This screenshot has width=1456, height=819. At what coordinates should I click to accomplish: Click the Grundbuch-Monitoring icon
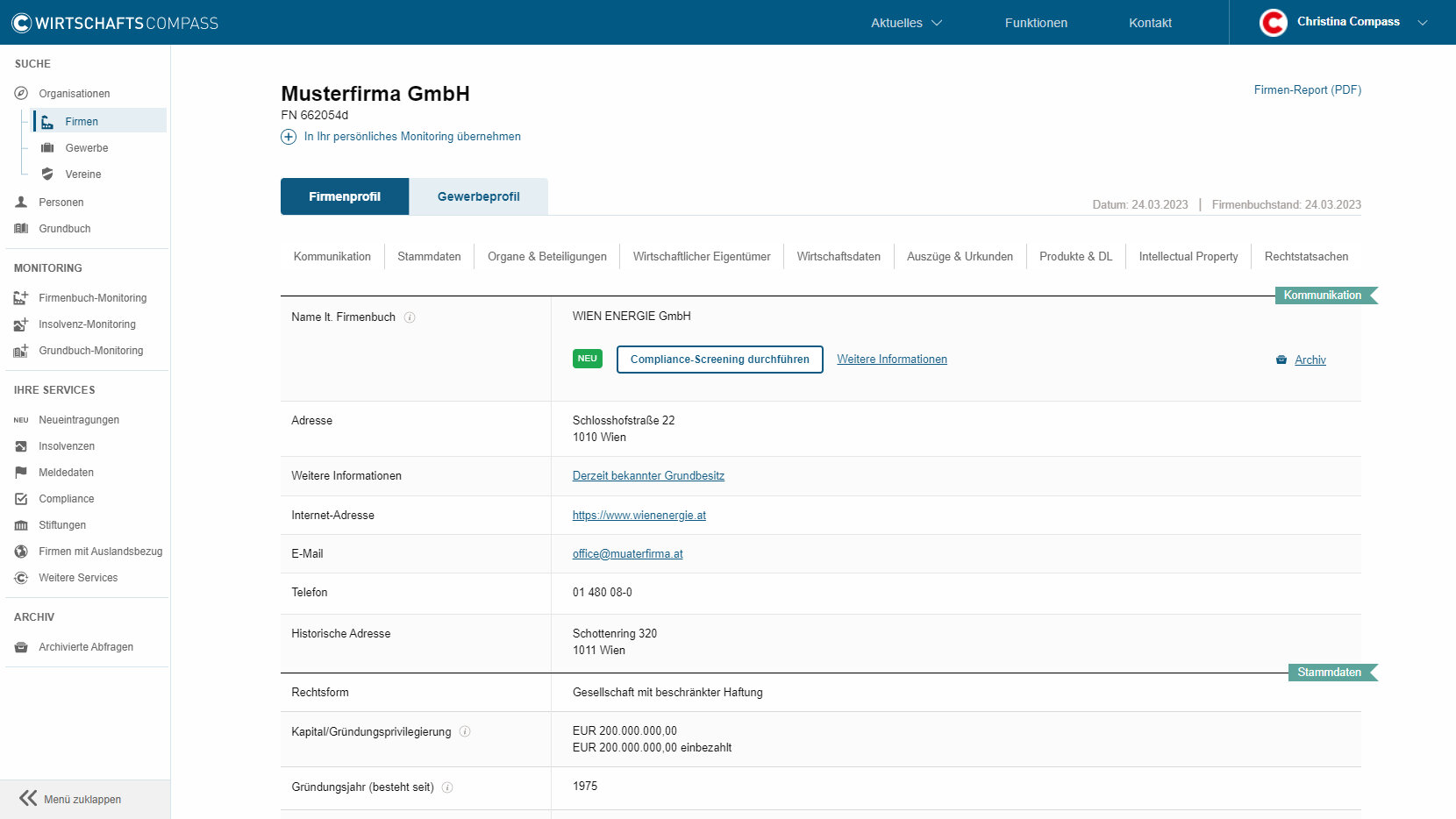(21, 350)
